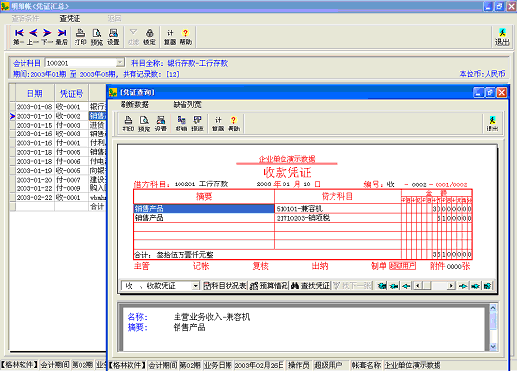Viewport: 517px width, 371px height.
Task: Click status bar date 2003年02月26日
Action: click(259, 365)
